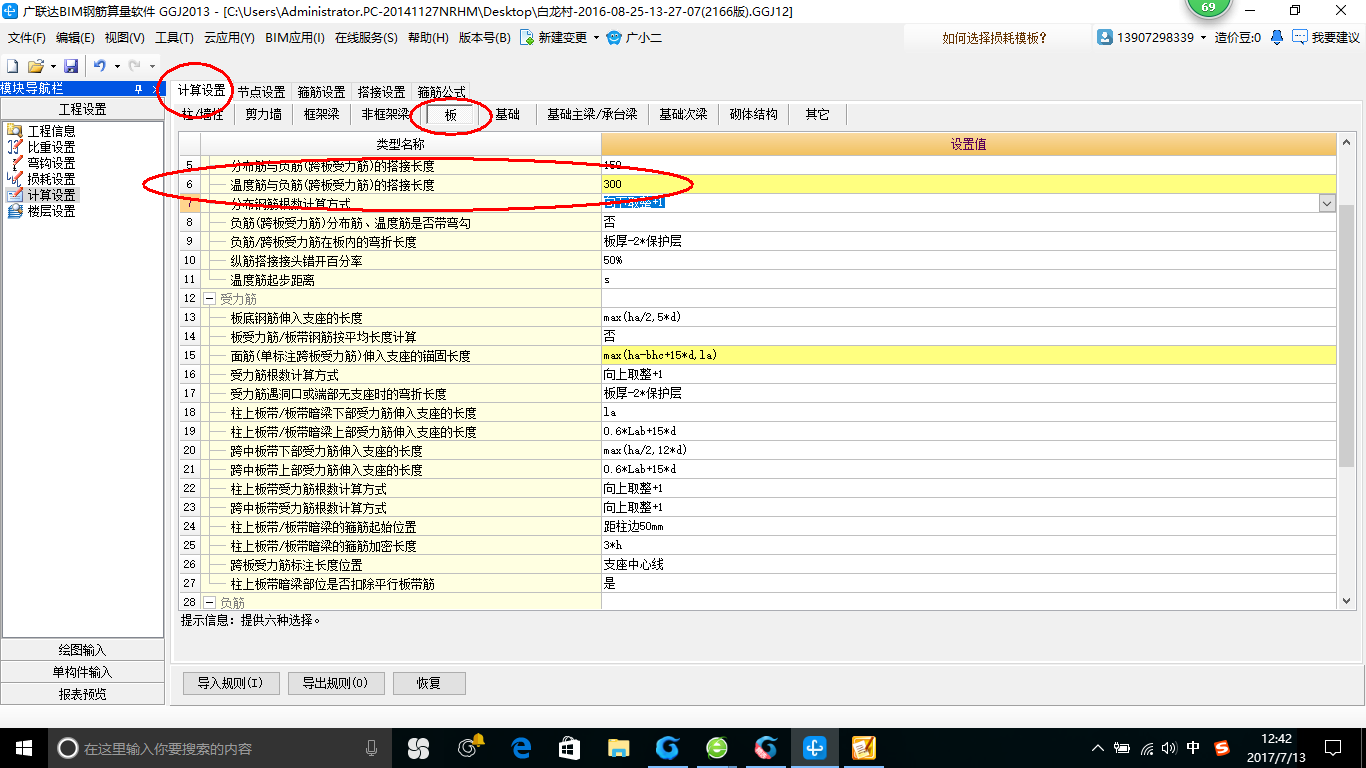Image resolution: width=1366 pixels, height=768 pixels.
Task: Click the Edge browser taskbar icon
Action: [521, 747]
